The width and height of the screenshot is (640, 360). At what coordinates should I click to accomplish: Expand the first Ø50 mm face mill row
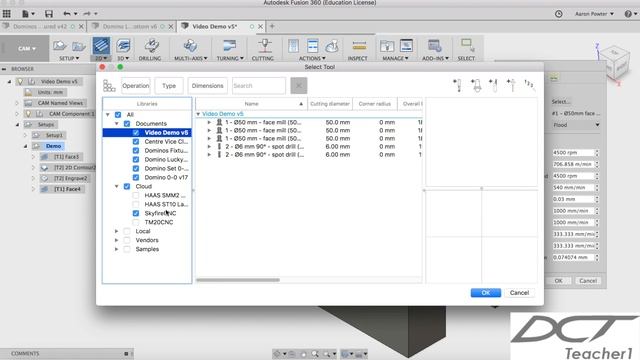(x=209, y=122)
